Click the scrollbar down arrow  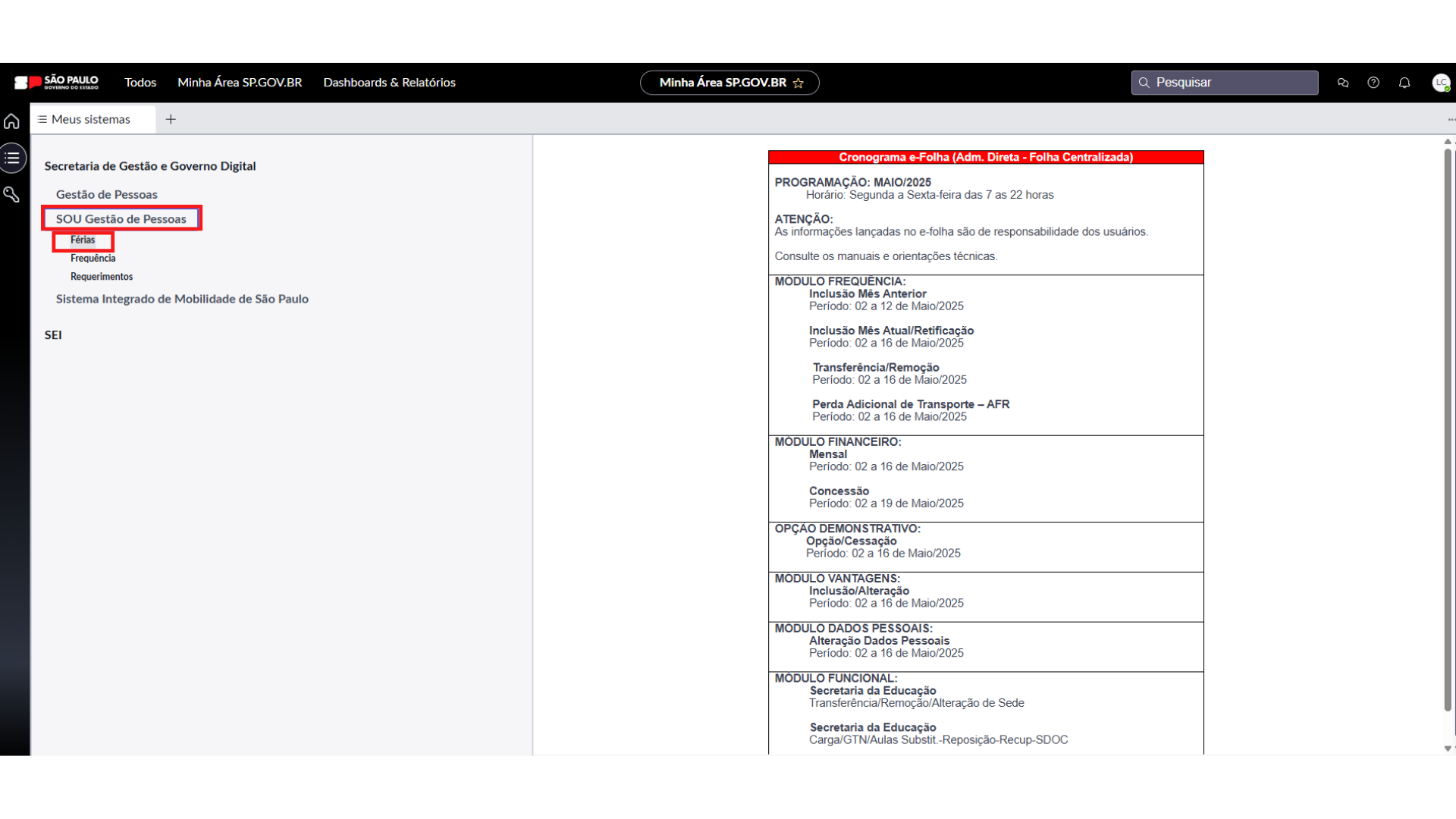pyautogui.click(x=1448, y=748)
